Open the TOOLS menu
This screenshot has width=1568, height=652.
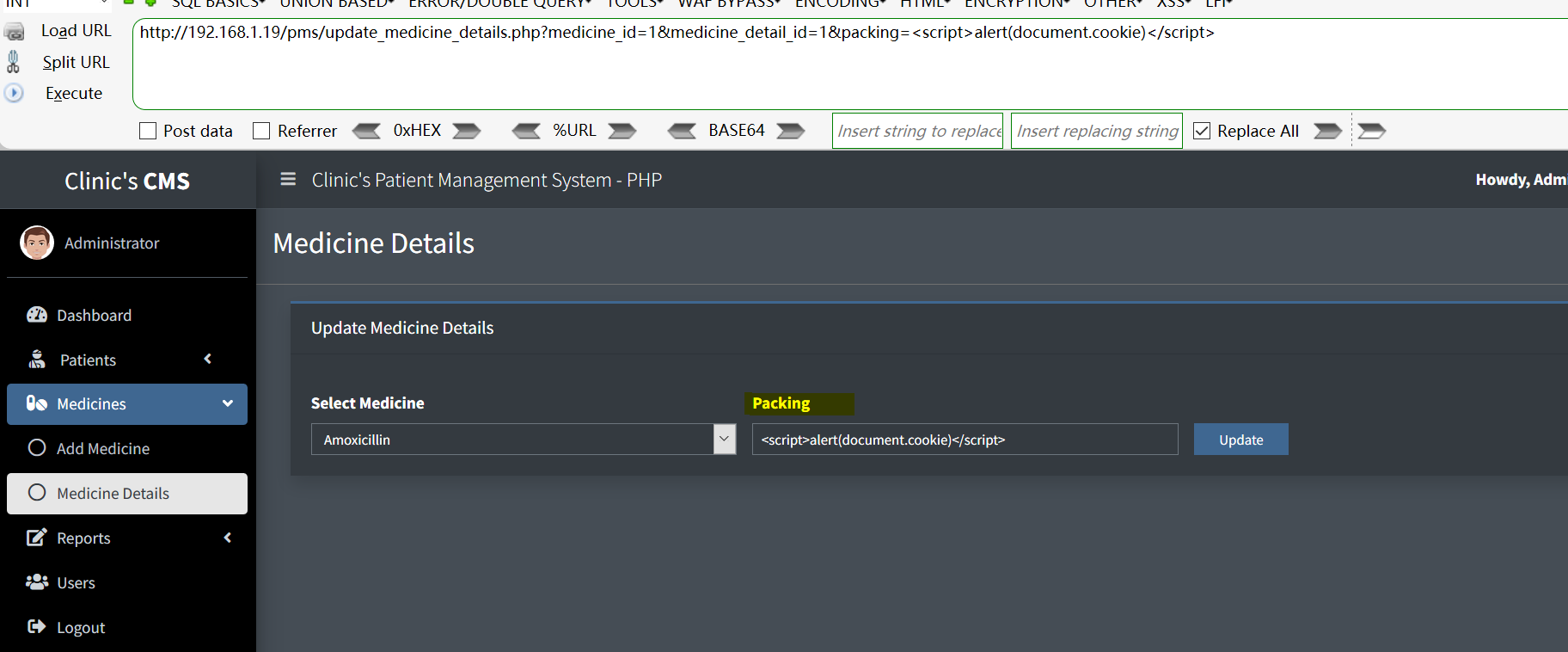(635, 4)
